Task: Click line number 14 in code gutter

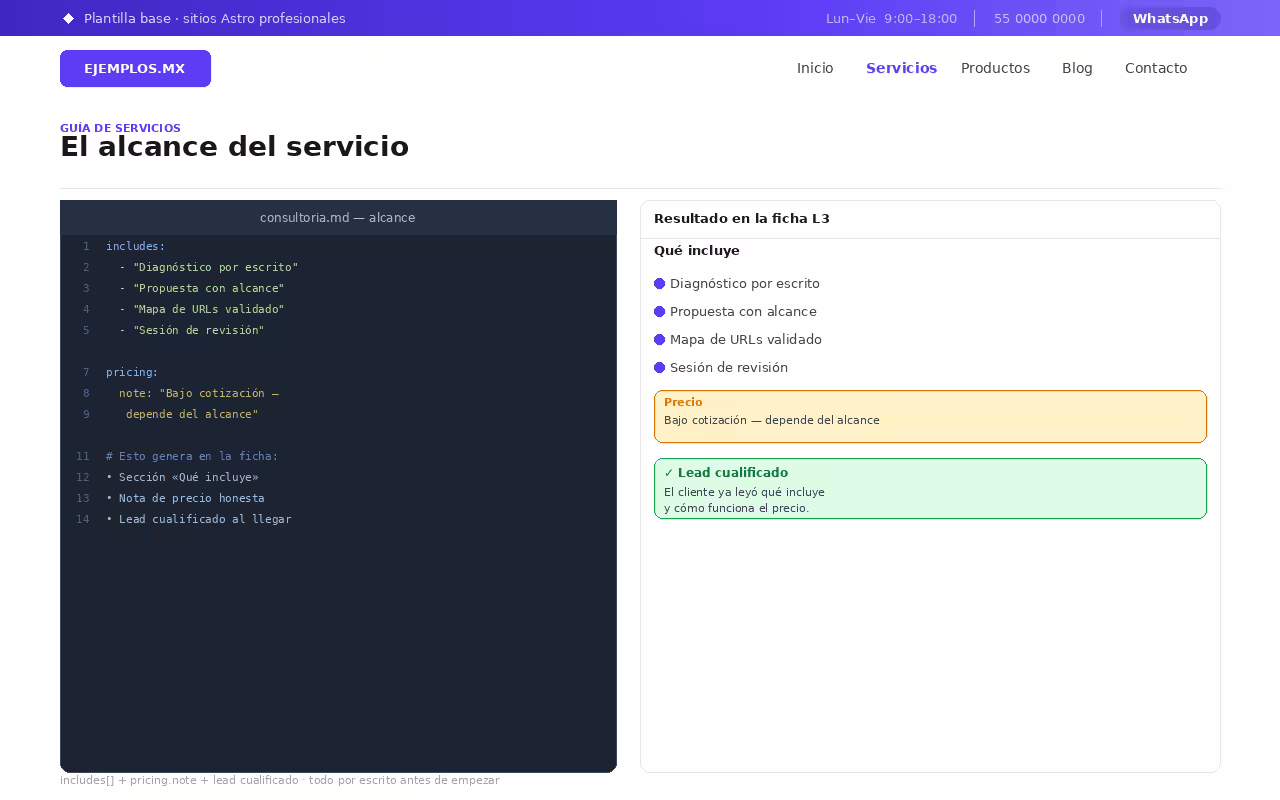Action: click(x=83, y=519)
